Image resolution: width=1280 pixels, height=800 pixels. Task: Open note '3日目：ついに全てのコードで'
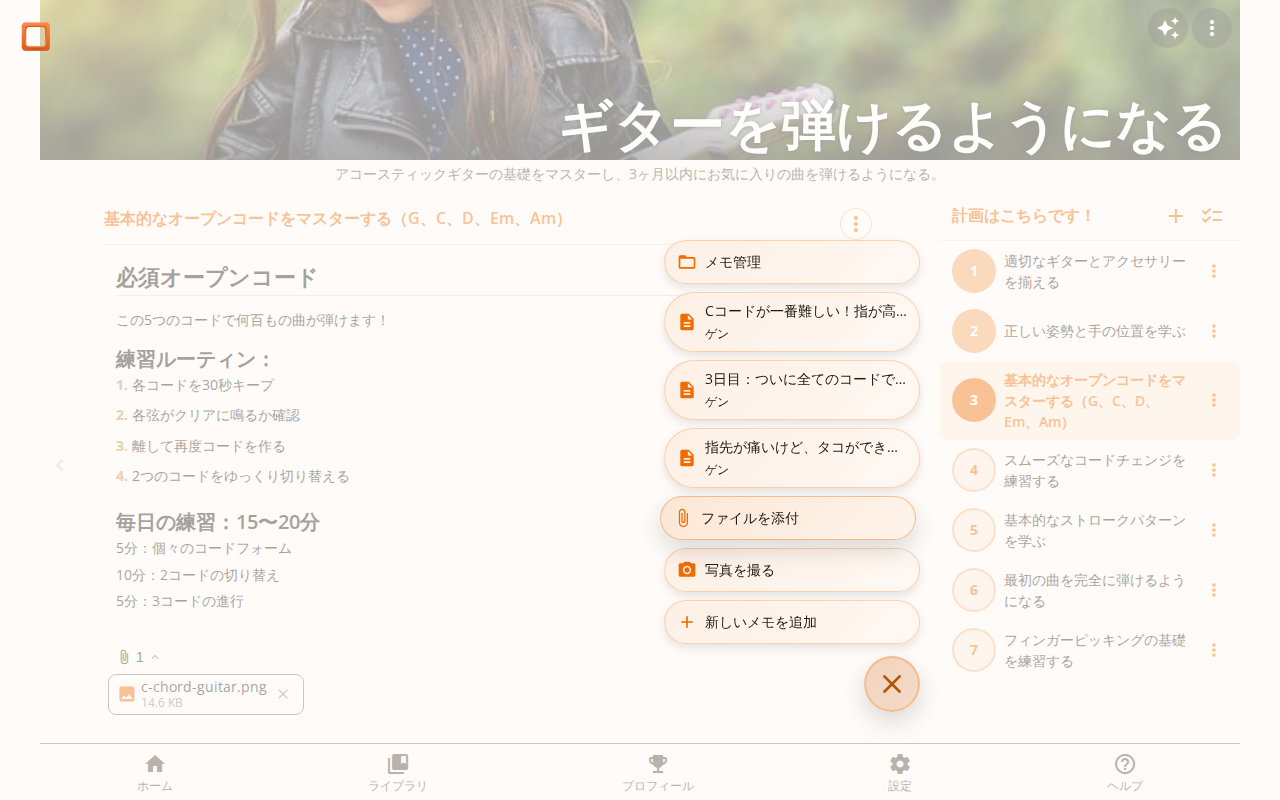tap(792, 390)
